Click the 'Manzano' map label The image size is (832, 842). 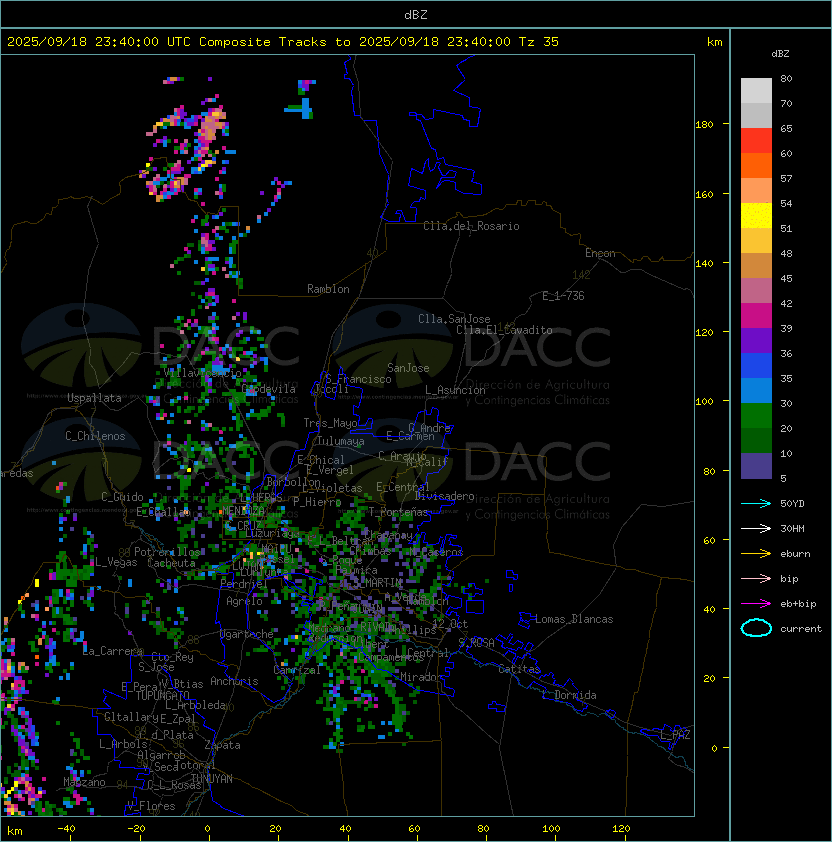[x=84, y=782]
